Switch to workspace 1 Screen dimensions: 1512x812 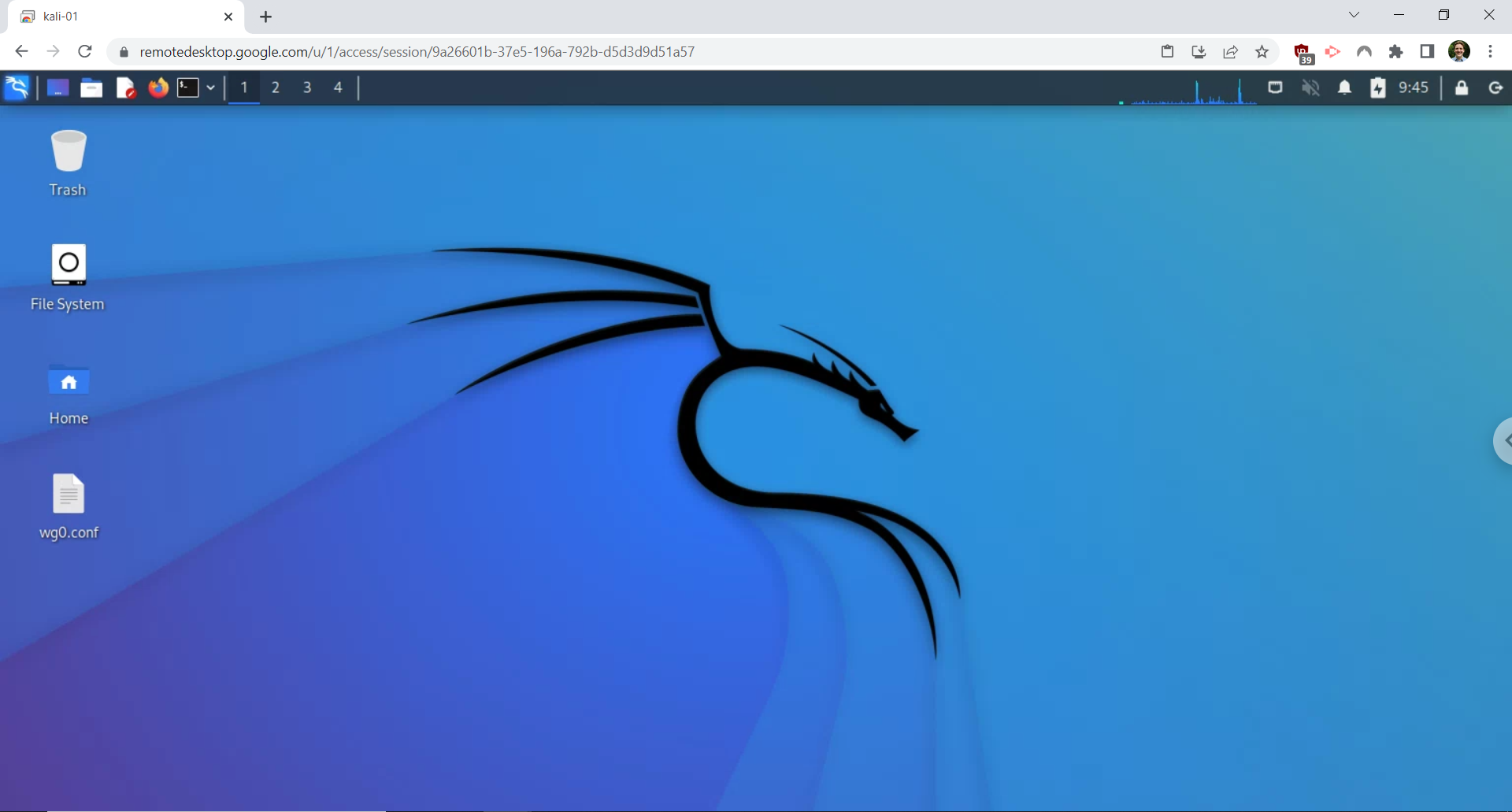click(x=244, y=87)
